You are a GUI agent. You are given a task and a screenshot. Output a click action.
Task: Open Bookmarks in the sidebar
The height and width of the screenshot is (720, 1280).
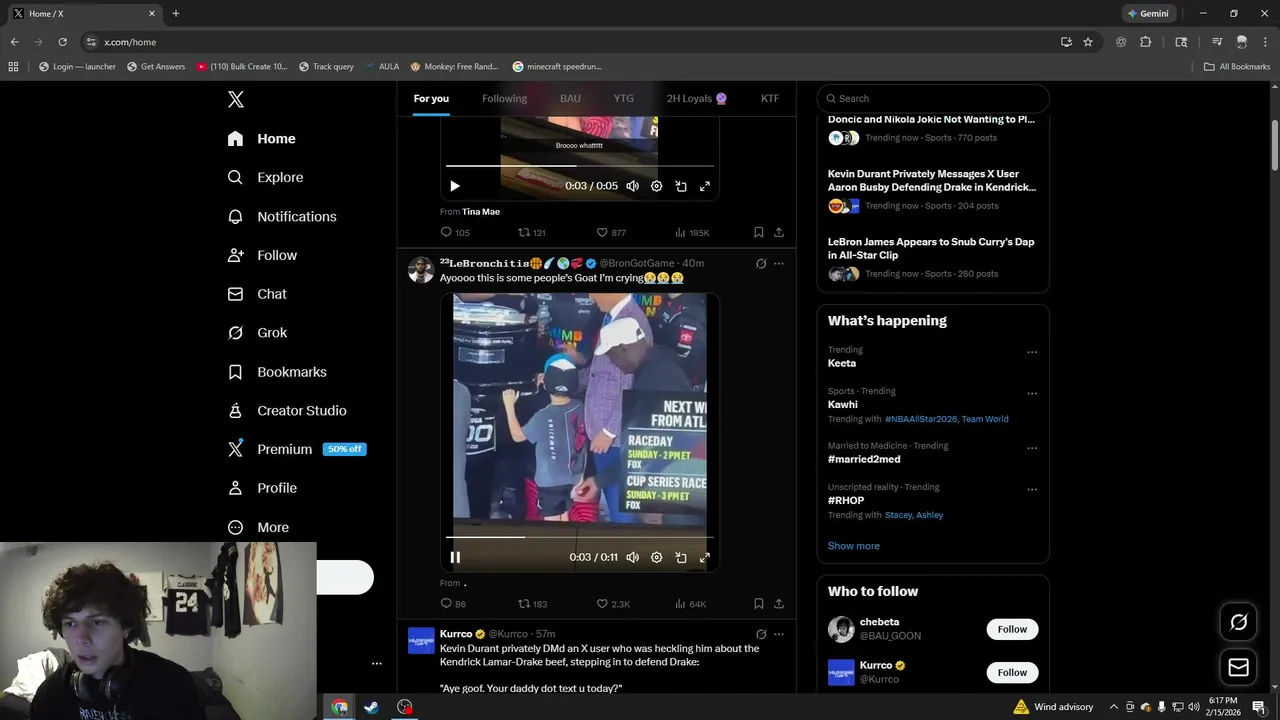pos(277,372)
